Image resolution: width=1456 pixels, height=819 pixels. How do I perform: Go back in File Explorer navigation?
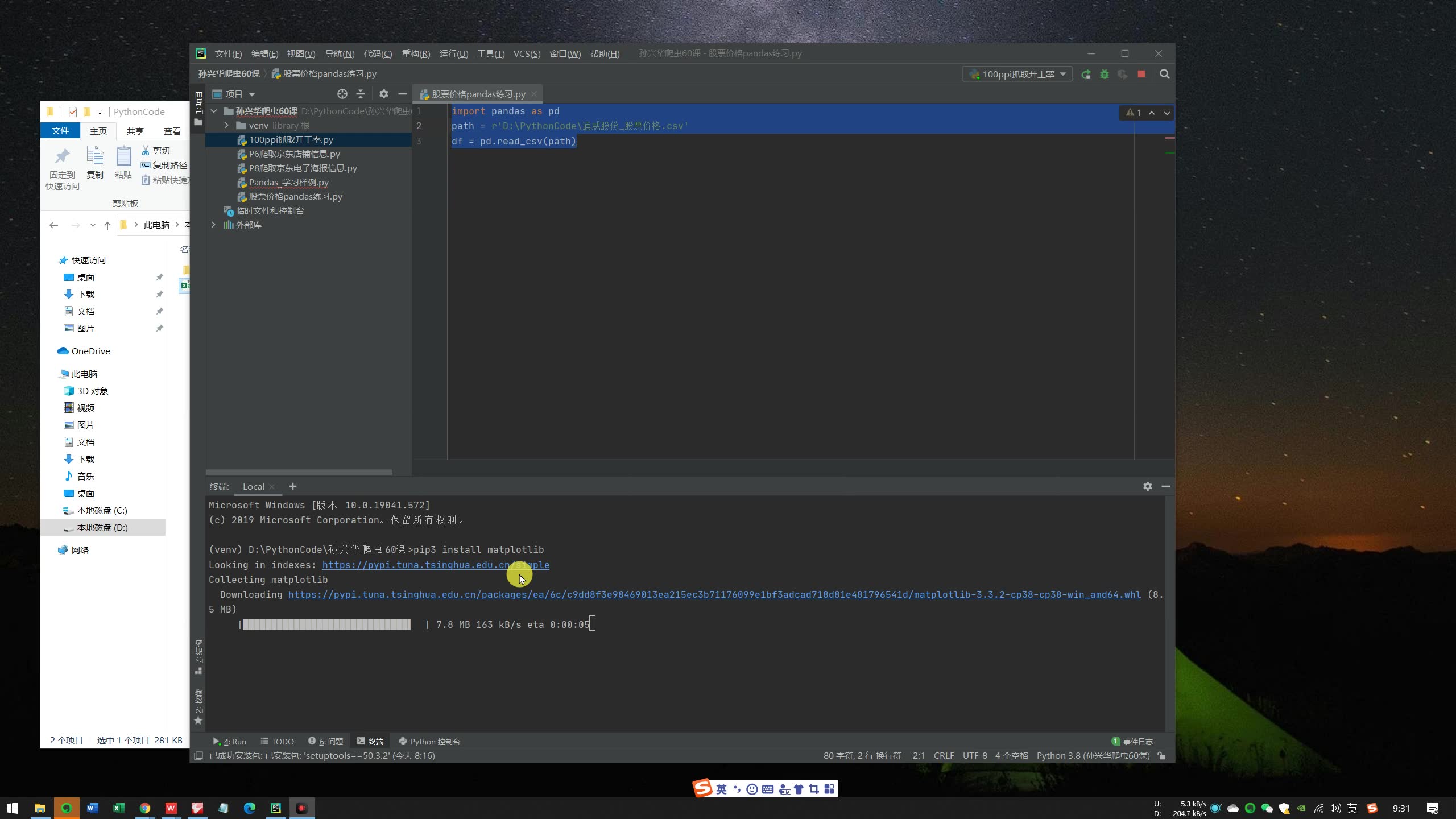(x=54, y=225)
